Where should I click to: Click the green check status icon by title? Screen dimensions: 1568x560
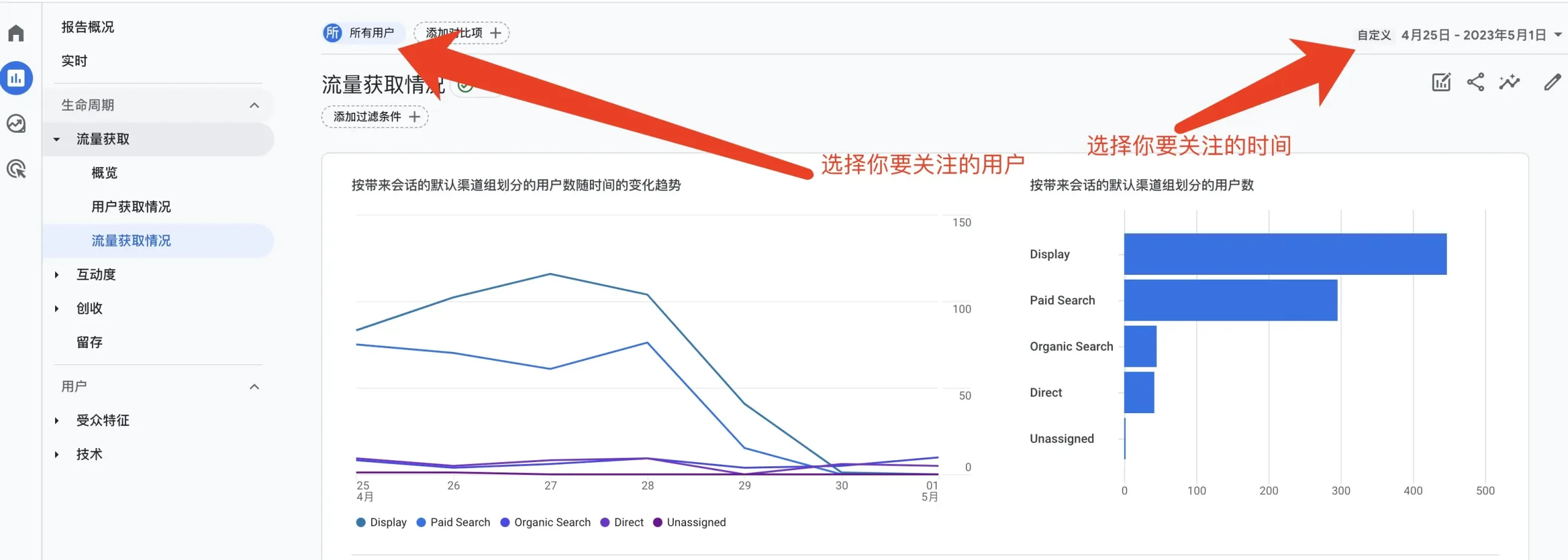pyautogui.click(x=465, y=86)
